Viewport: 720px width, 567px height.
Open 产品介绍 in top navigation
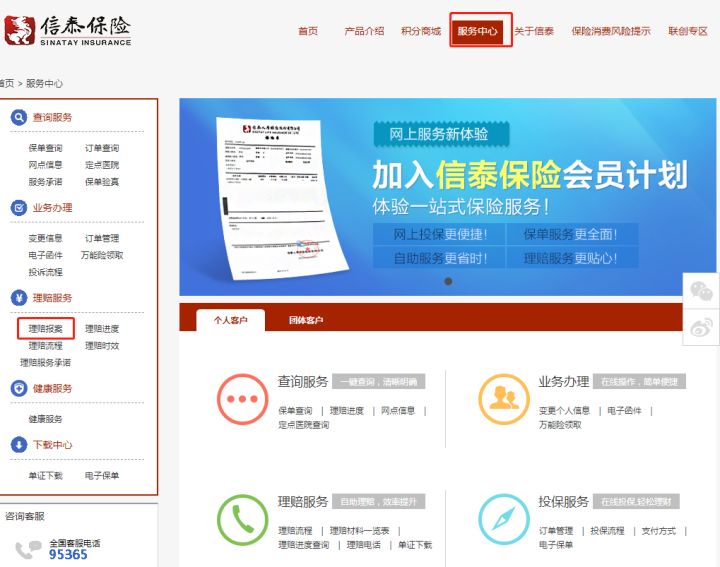tap(364, 31)
